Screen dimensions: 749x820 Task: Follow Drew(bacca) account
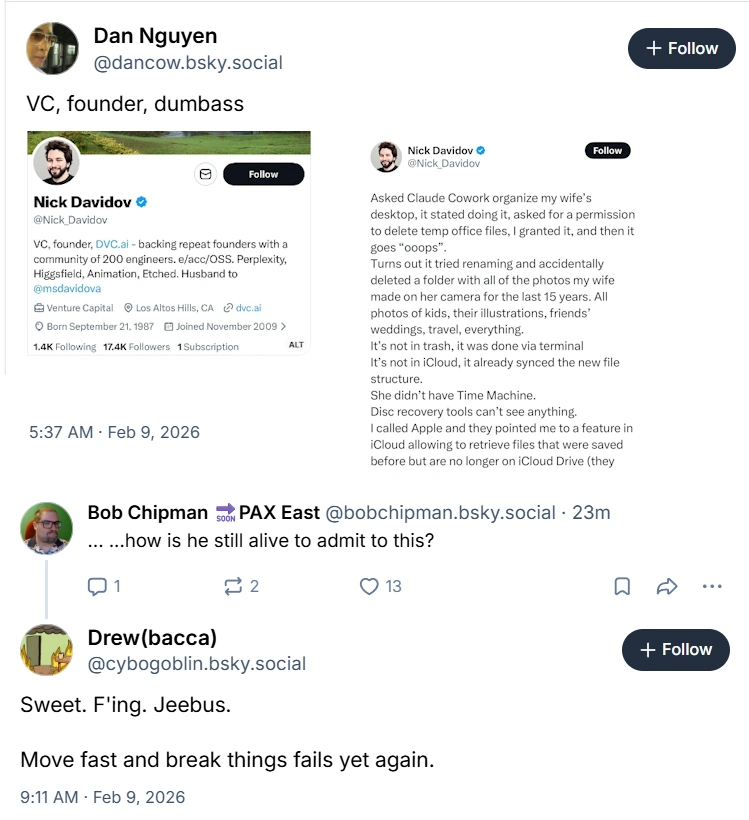[676, 650]
